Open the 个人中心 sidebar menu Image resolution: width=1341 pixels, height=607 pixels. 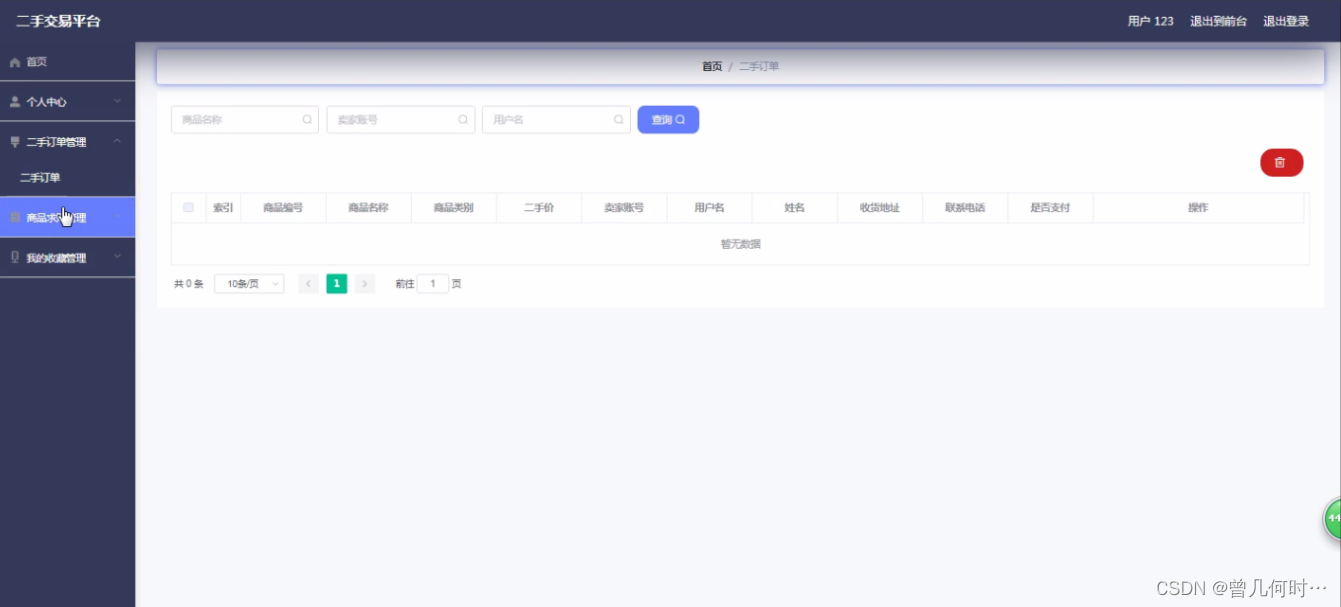coord(67,102)
